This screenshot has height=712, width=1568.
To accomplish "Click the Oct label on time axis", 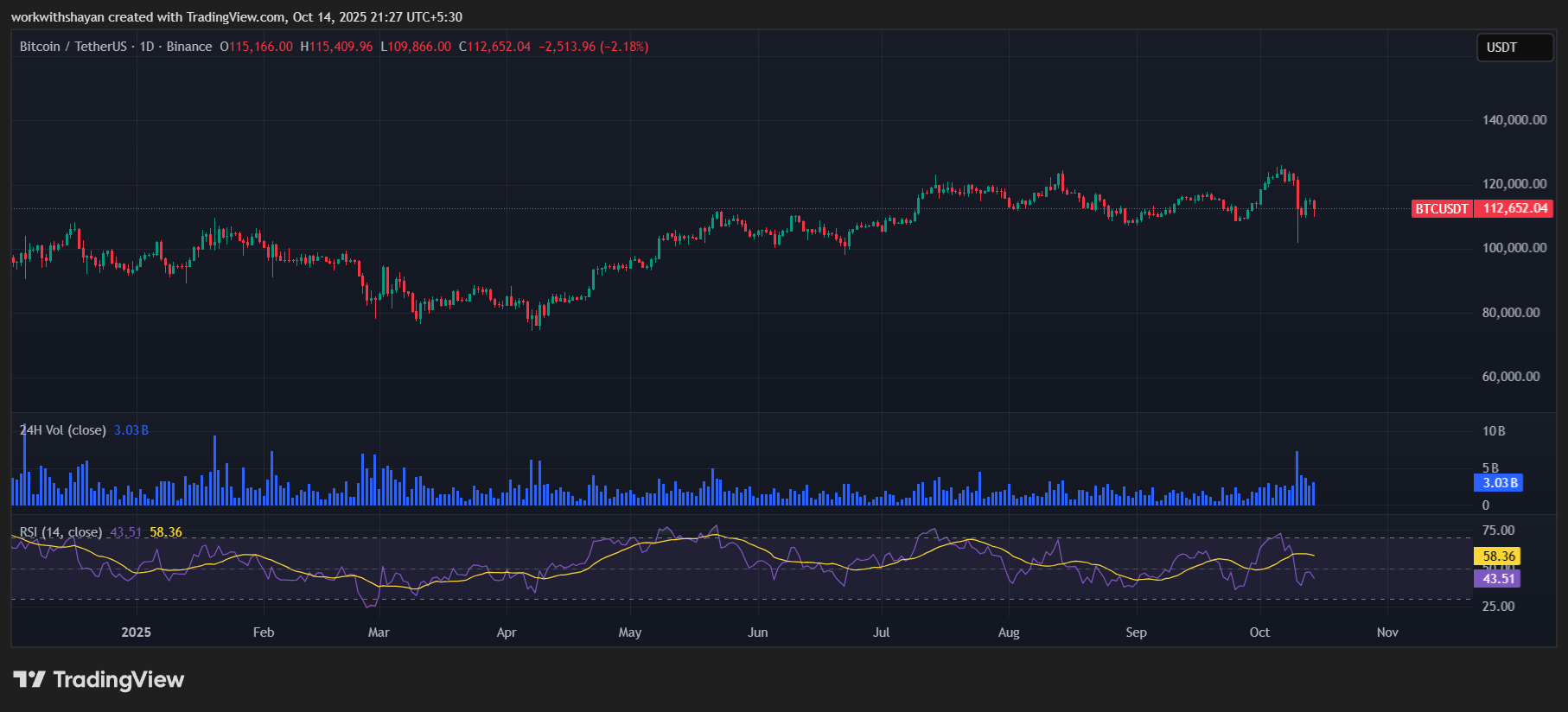I will click(1259, 633).
